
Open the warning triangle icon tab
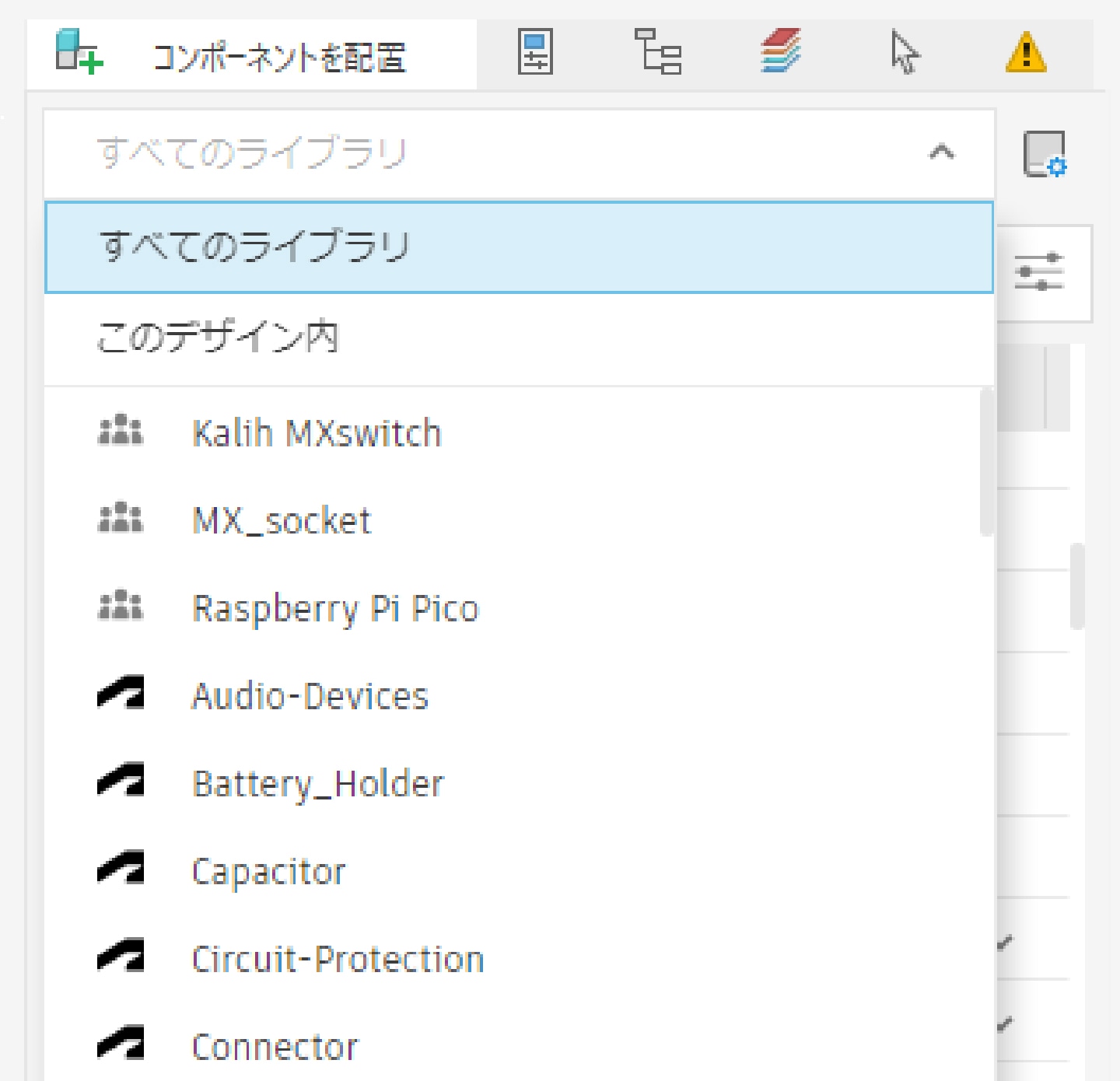click(1026, 54)
